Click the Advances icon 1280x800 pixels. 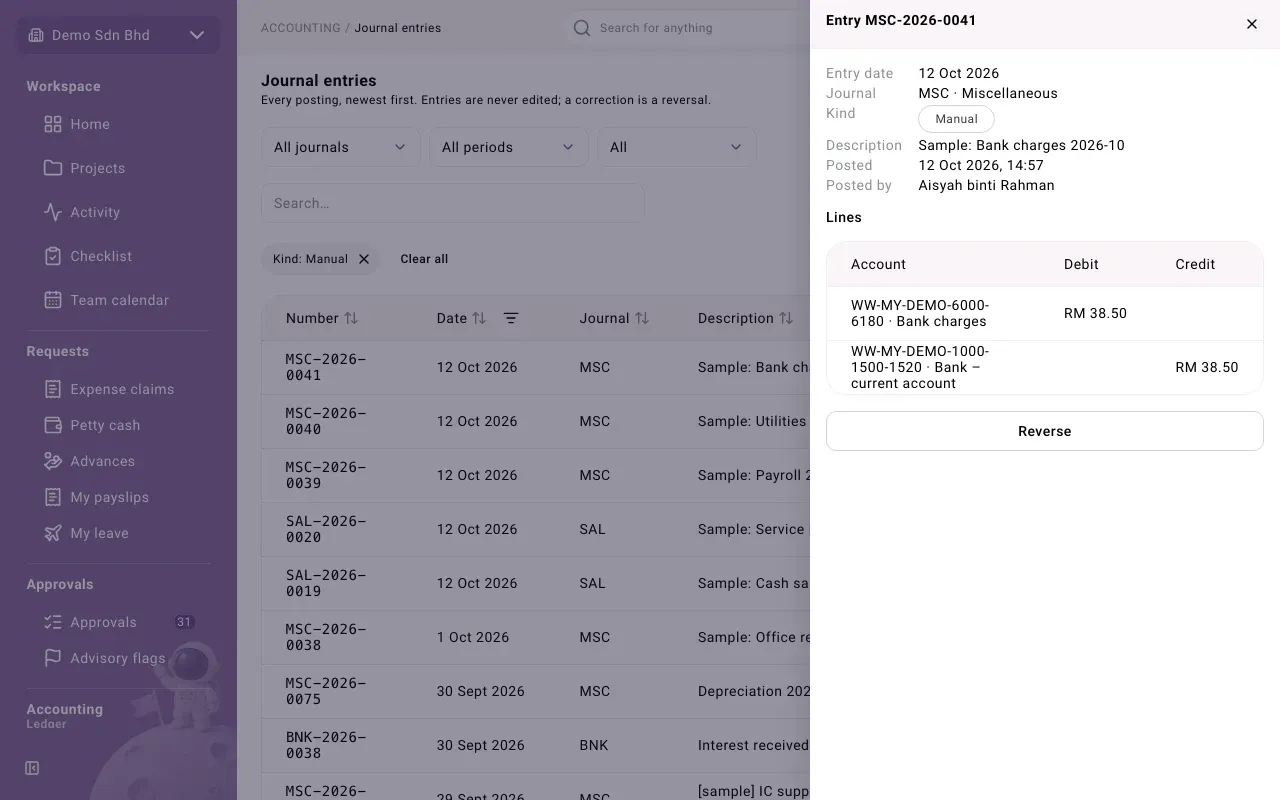pos(53,461)
